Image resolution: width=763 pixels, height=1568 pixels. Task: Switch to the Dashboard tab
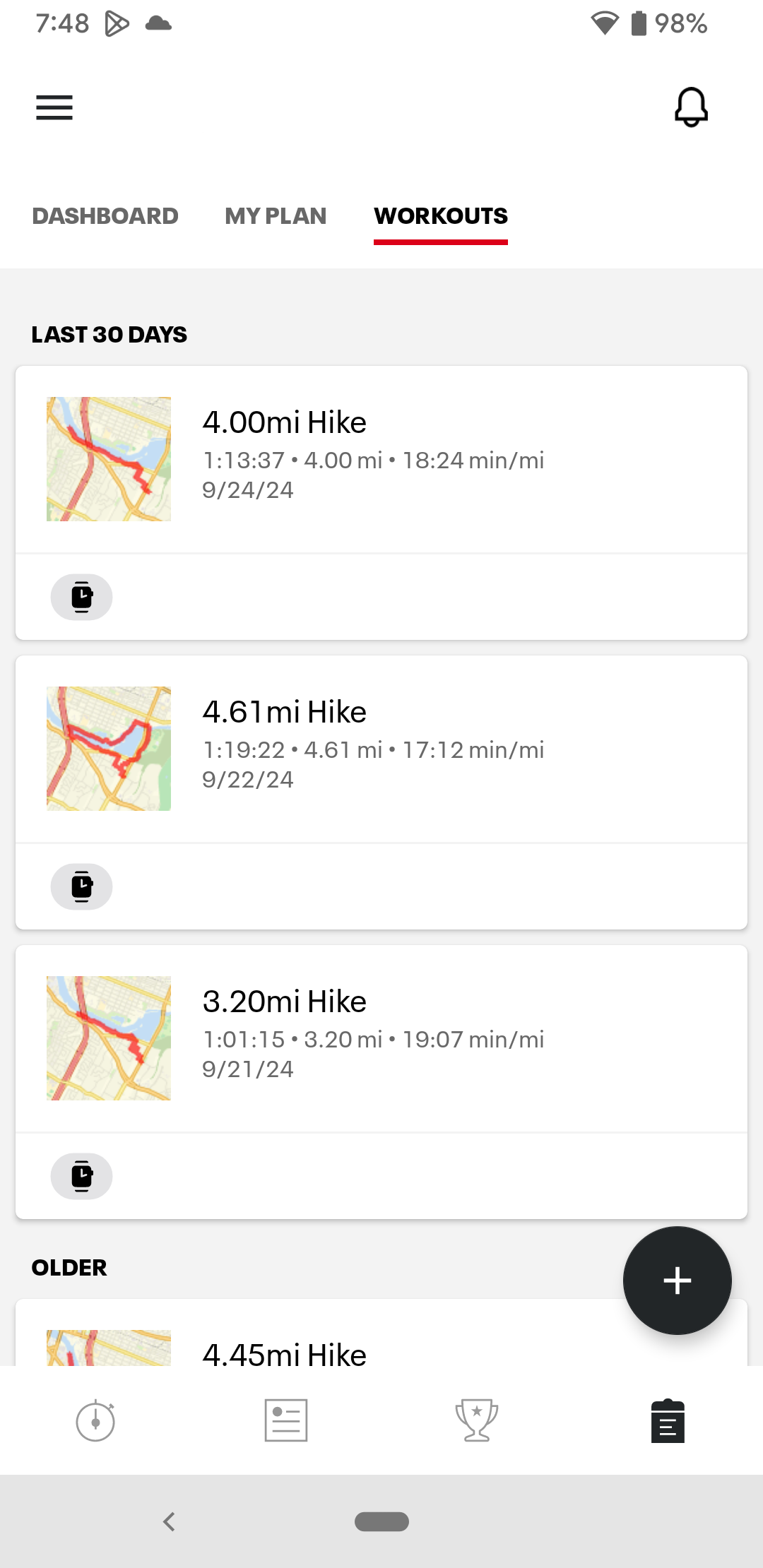coord(105,216)
